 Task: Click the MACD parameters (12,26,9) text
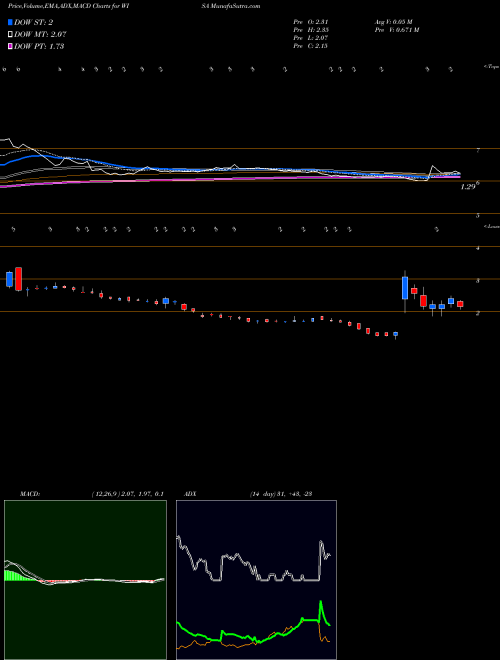[x=127, y=494]
